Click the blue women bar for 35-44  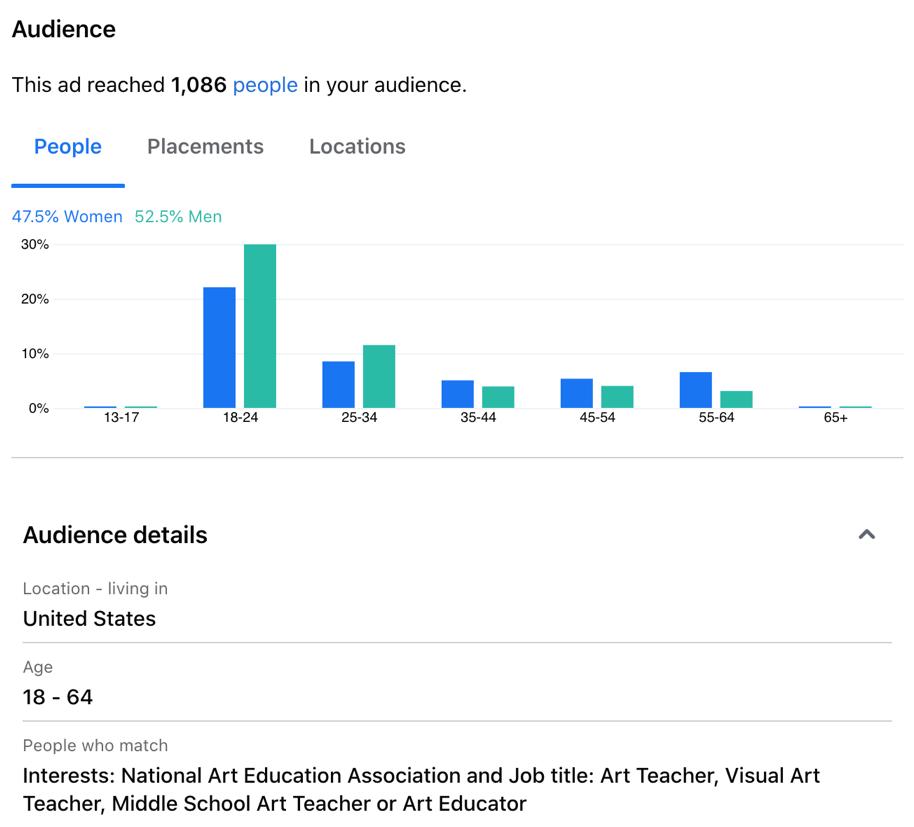(x=458, y=394)
